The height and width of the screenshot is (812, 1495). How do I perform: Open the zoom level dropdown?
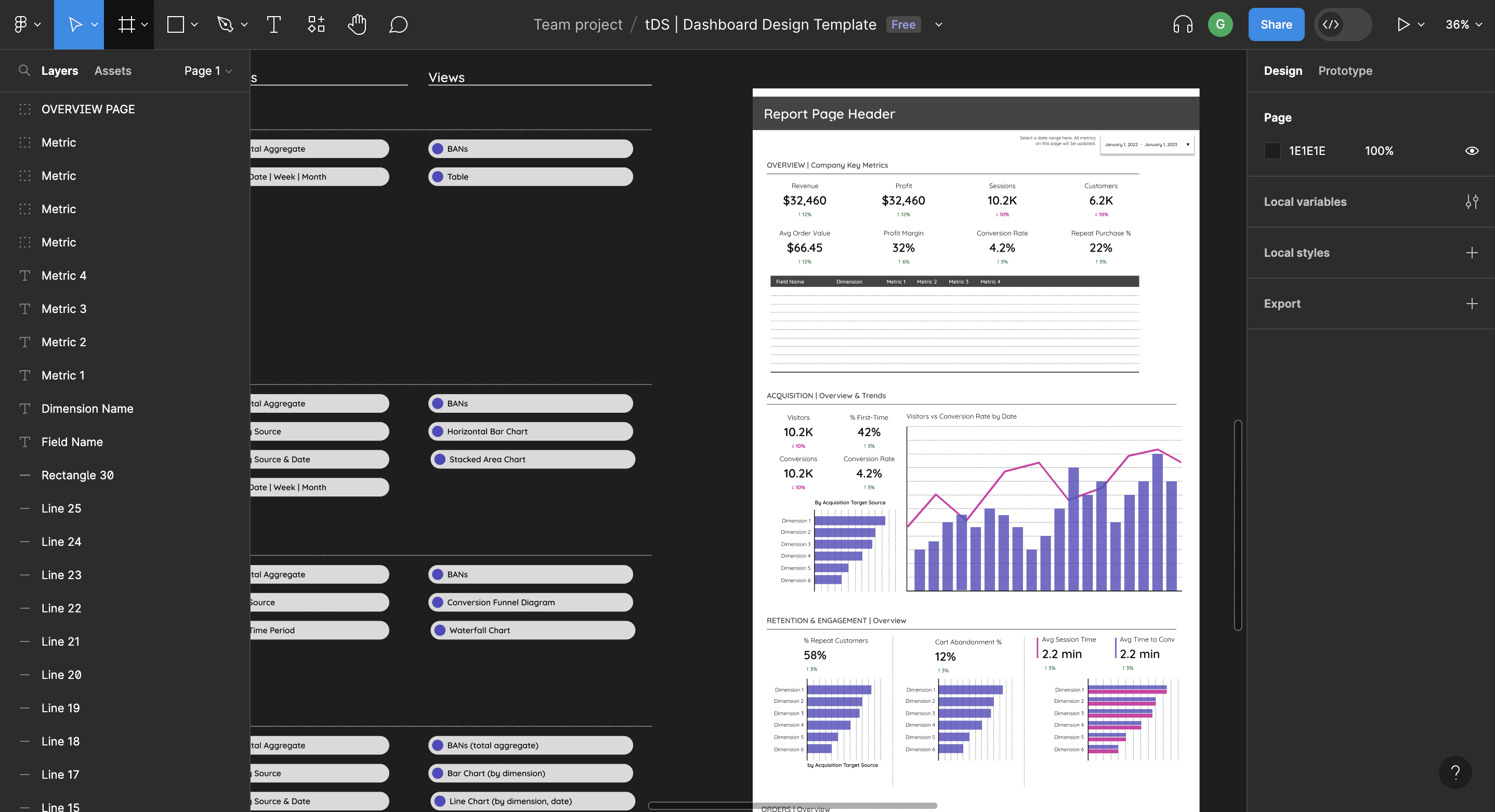(1464, 24)
